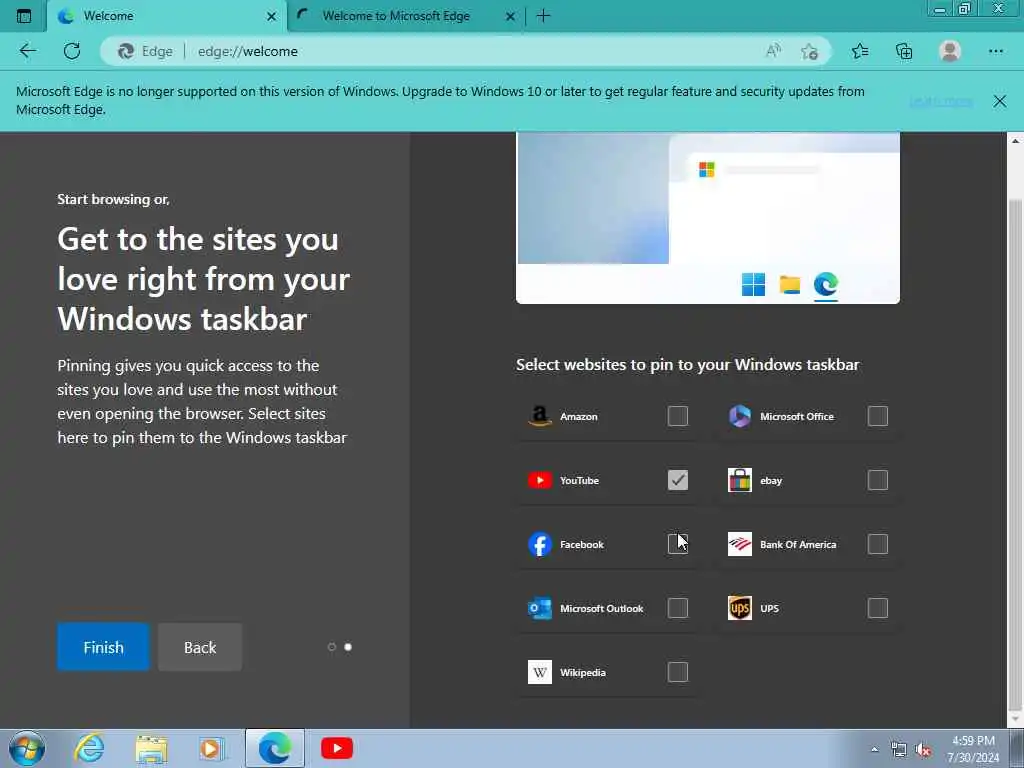Click the YouTube site logo in list
The height and width of the screenshot is (768, 1024).
pyautogui.click(x=539, y=480)
